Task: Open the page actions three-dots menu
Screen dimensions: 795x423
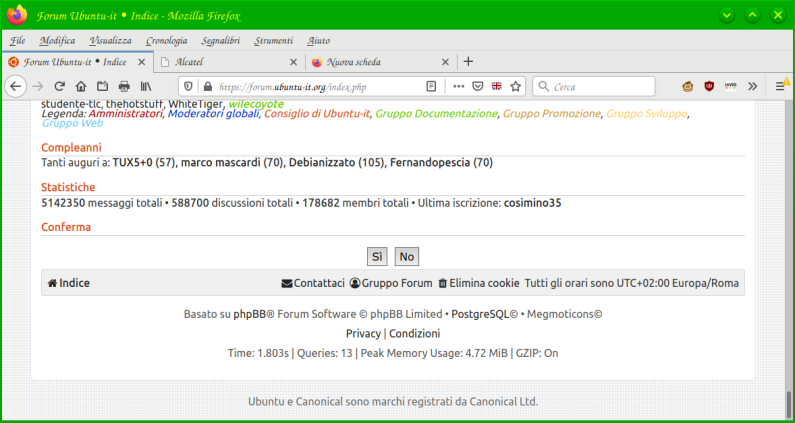Action: click(x=458, y=87)
